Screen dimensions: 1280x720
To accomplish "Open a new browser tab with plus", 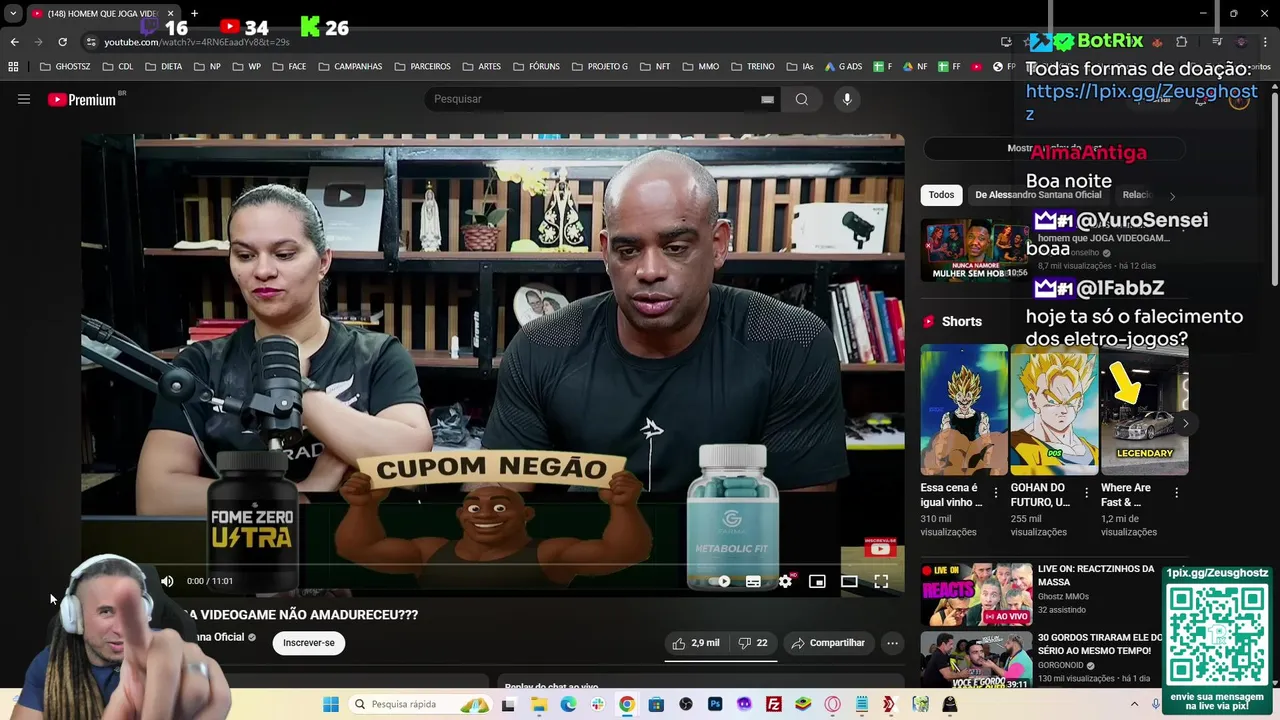I will [x=194, y=13].
